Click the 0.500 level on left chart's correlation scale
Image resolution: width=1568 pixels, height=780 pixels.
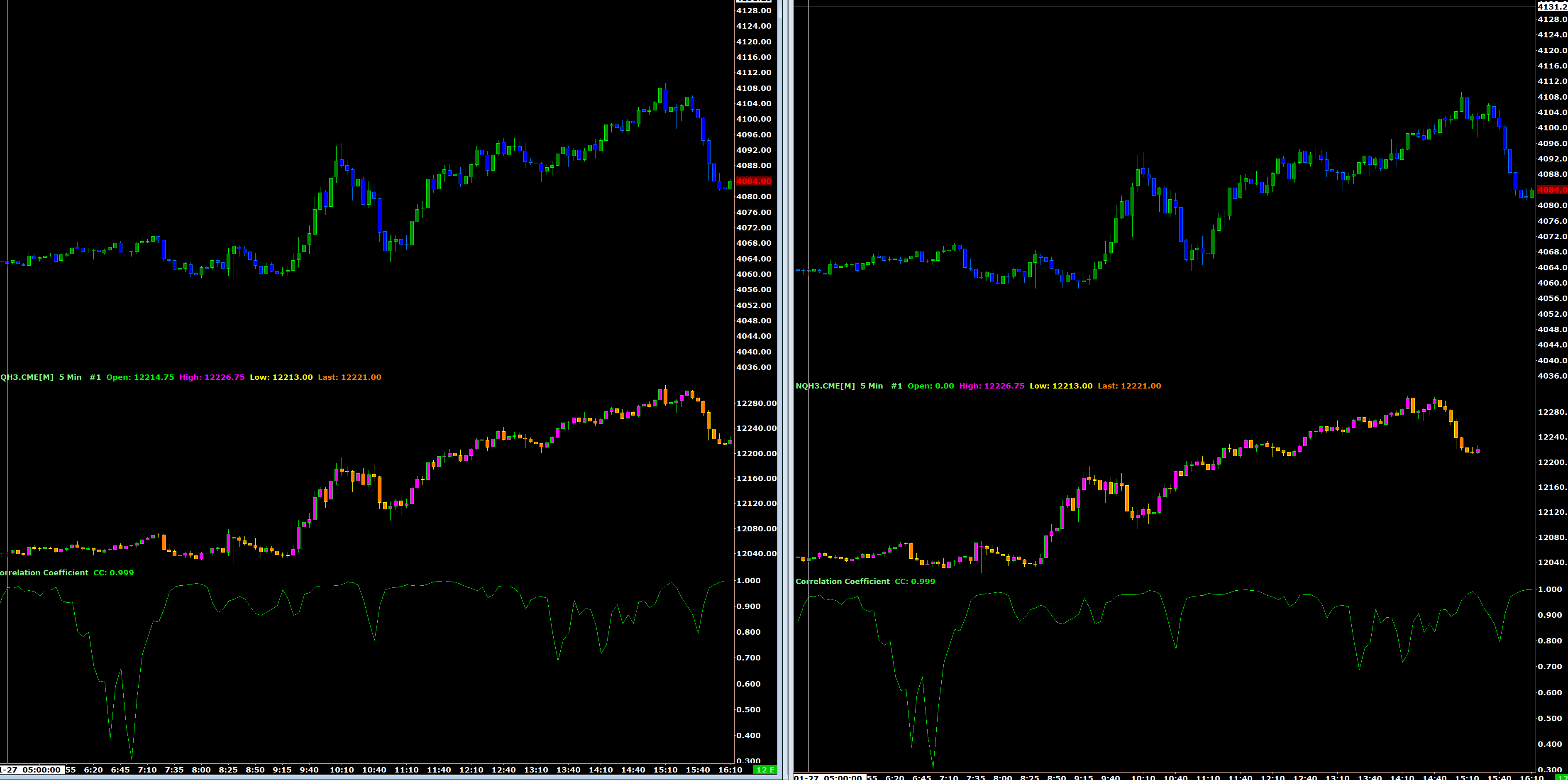748,709
